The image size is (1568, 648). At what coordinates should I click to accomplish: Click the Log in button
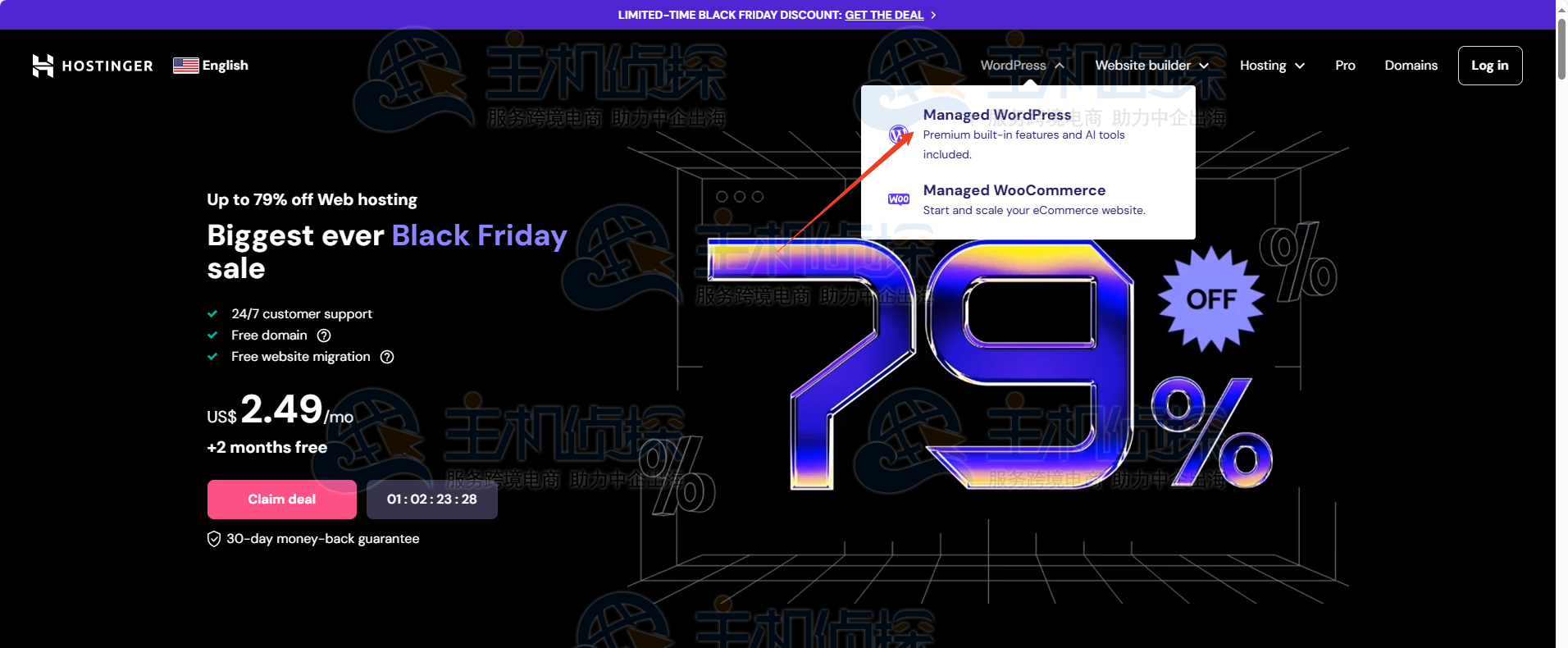[1490, 66]
